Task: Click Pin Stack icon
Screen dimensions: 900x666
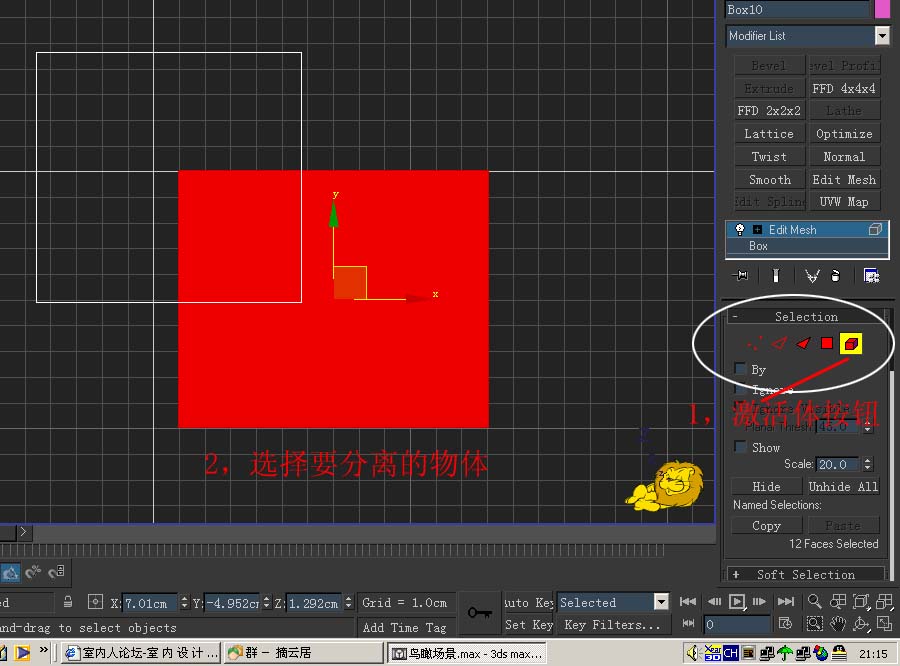Action: point(741,276)
